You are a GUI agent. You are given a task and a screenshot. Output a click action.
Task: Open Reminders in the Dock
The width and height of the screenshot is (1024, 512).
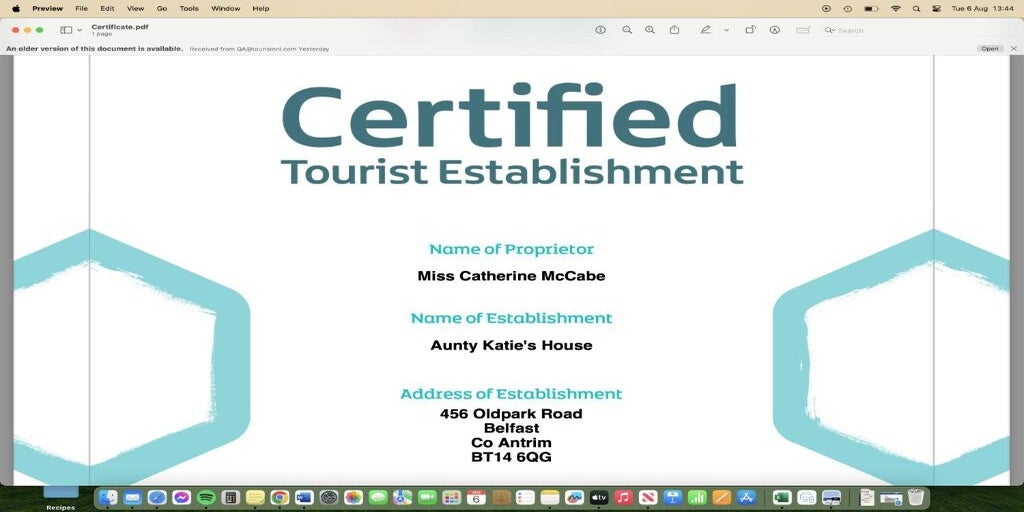point(525,498)
